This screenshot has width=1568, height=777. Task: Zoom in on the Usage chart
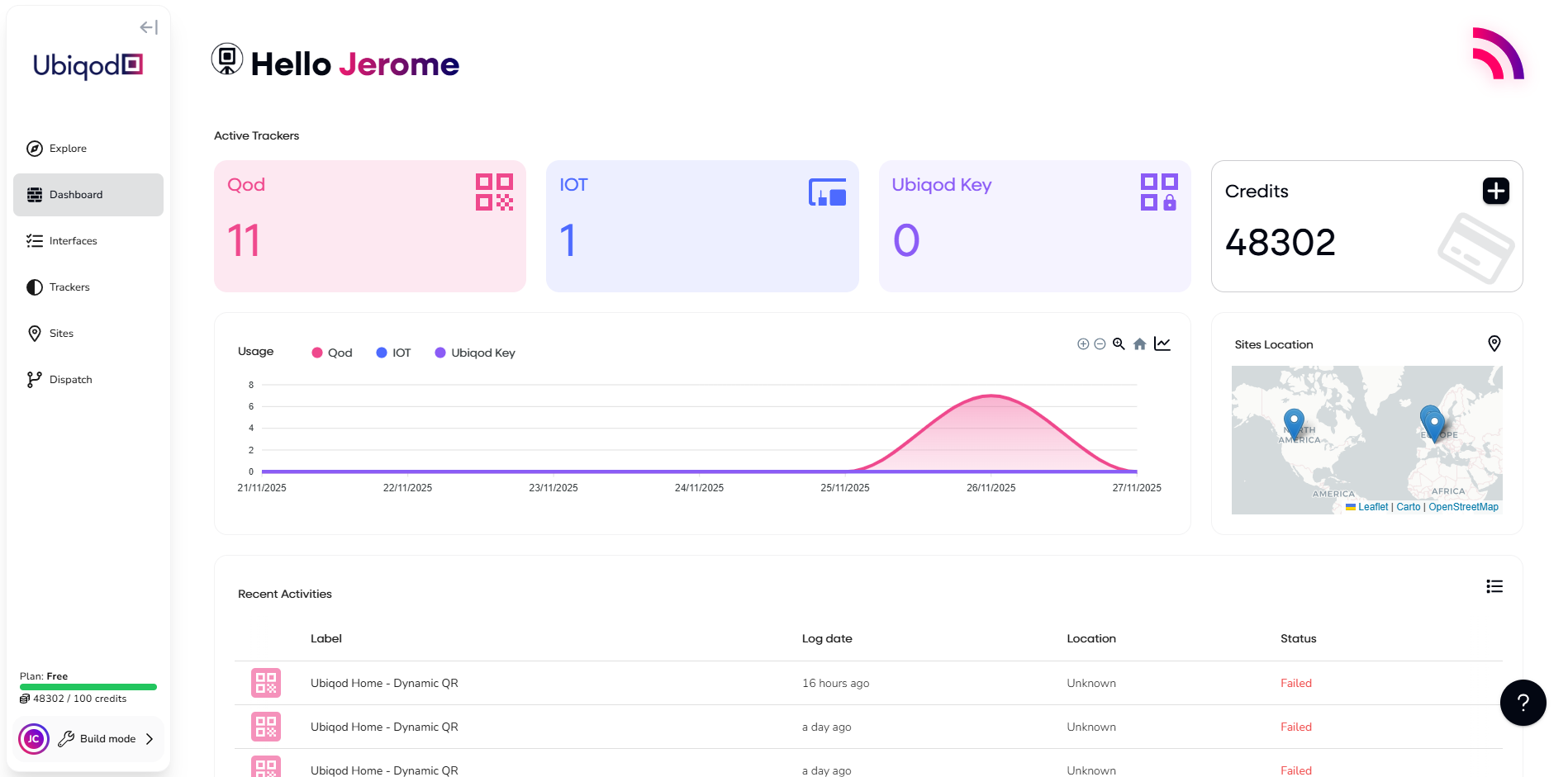(x=1083, y=344)
